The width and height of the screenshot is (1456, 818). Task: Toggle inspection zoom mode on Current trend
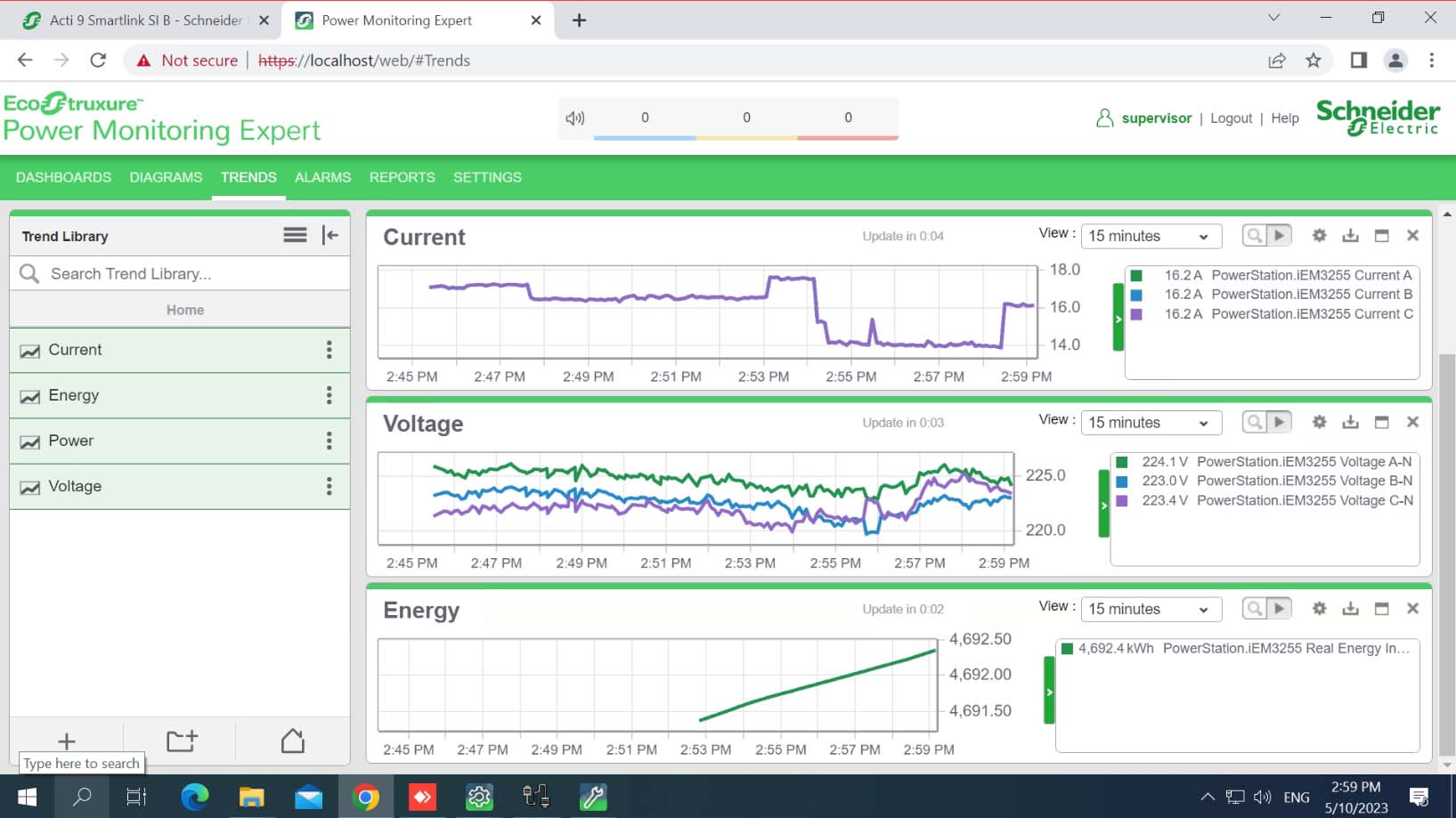[x=1254, y=236]
